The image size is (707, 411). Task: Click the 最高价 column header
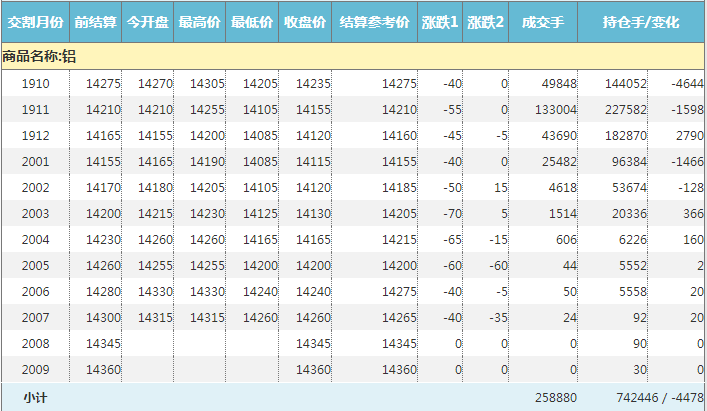(200, 21)
